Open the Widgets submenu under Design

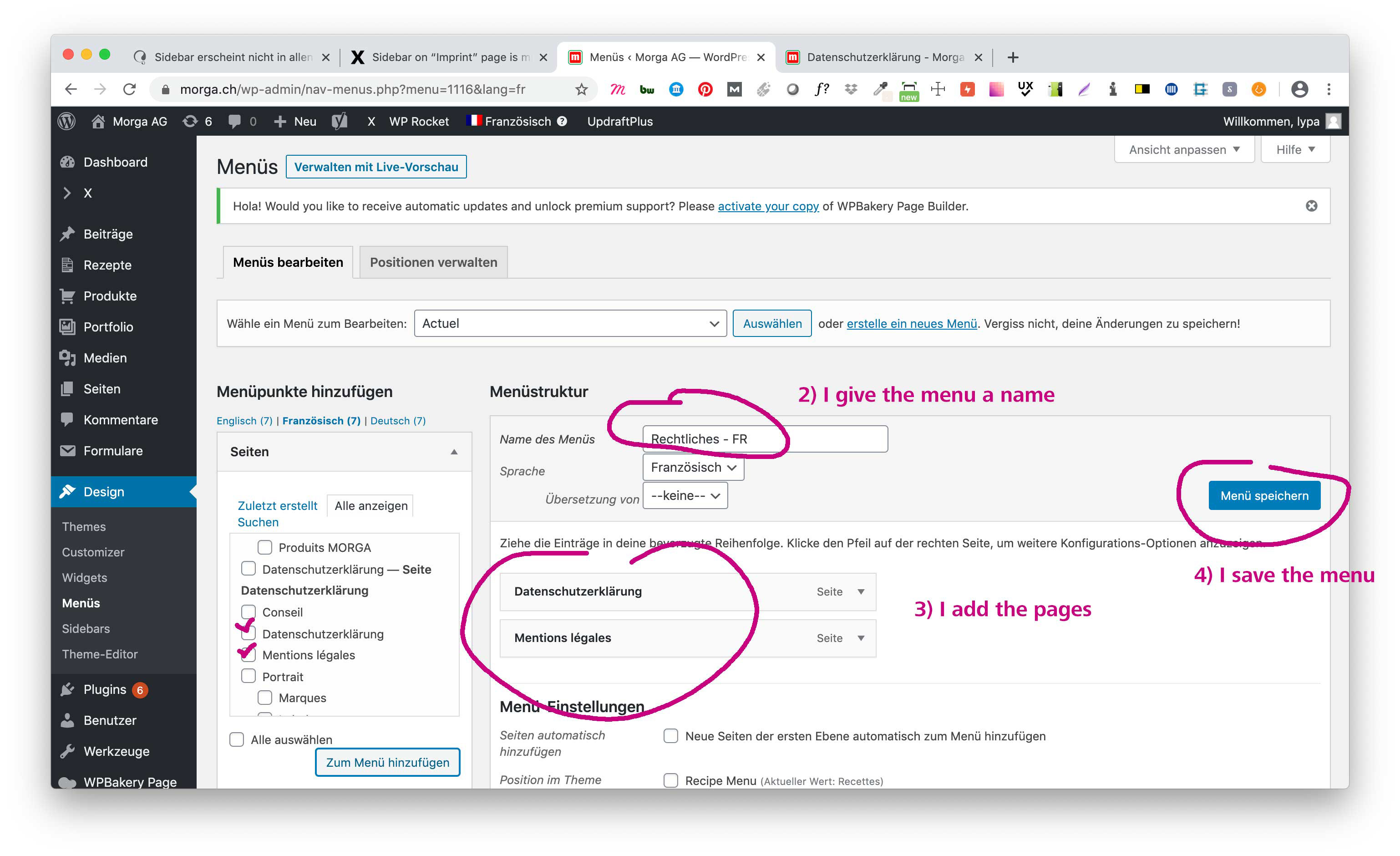click(x=84, y=577)
